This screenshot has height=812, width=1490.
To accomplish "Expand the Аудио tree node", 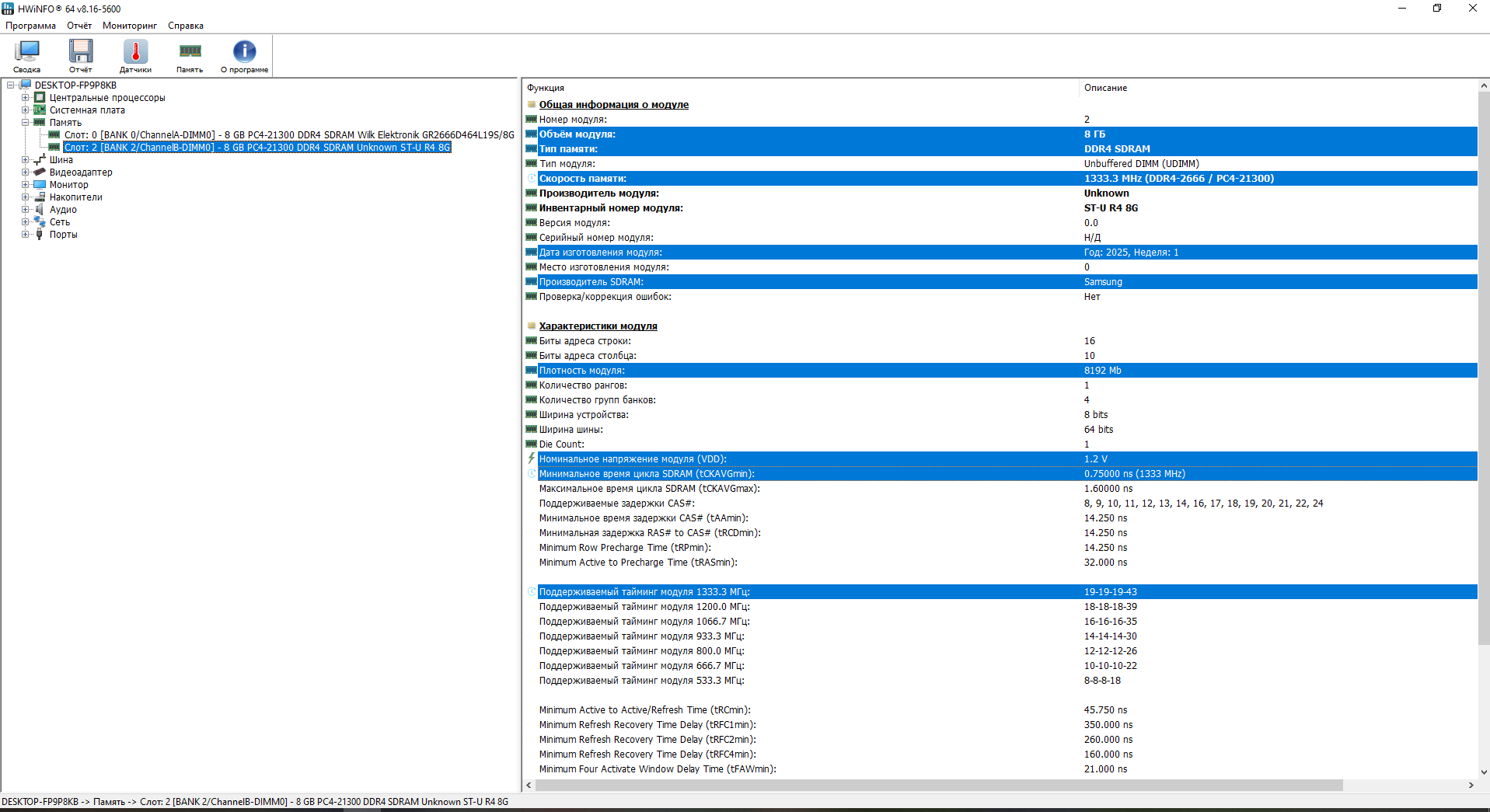I will coord(26,209).
